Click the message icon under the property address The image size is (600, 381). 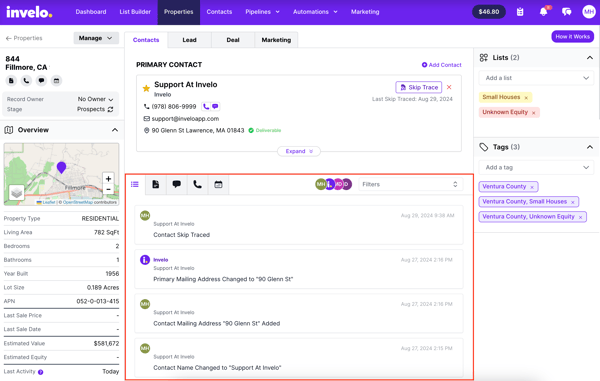click(41, 81)
